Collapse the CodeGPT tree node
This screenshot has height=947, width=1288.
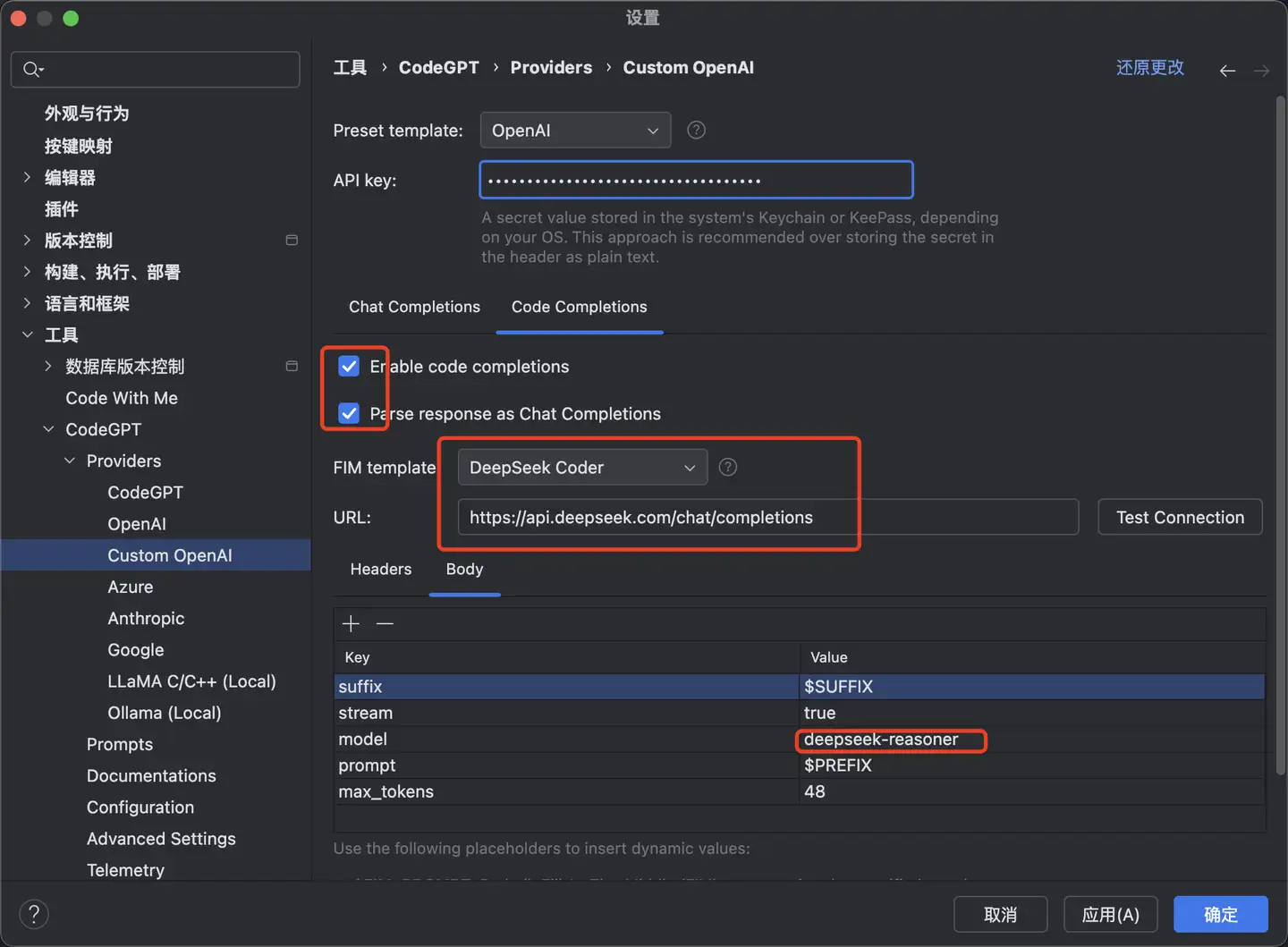click(x=48, y=429)
